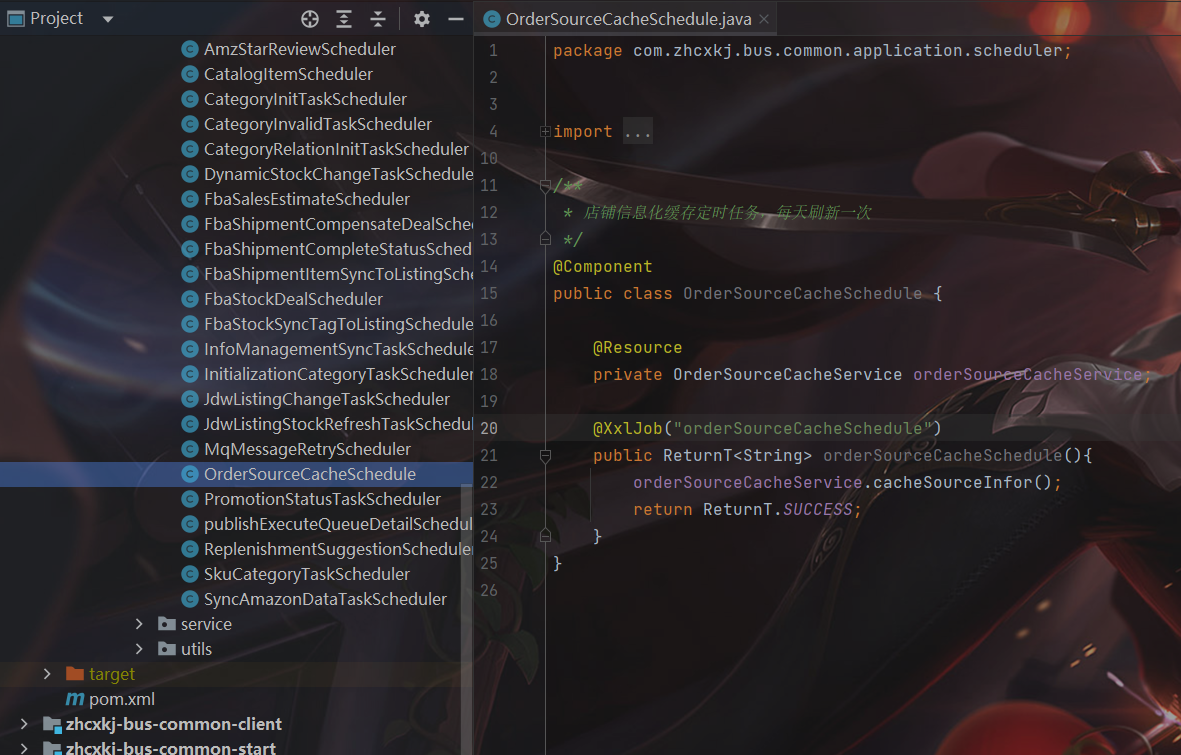Select FbaStockDealScheduler class

293,299
